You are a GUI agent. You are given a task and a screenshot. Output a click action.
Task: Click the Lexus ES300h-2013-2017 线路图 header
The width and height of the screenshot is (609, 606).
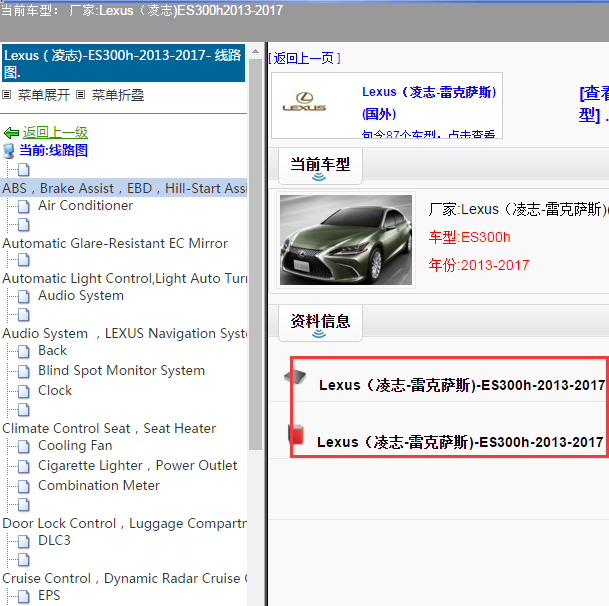[x=124, y=63]
